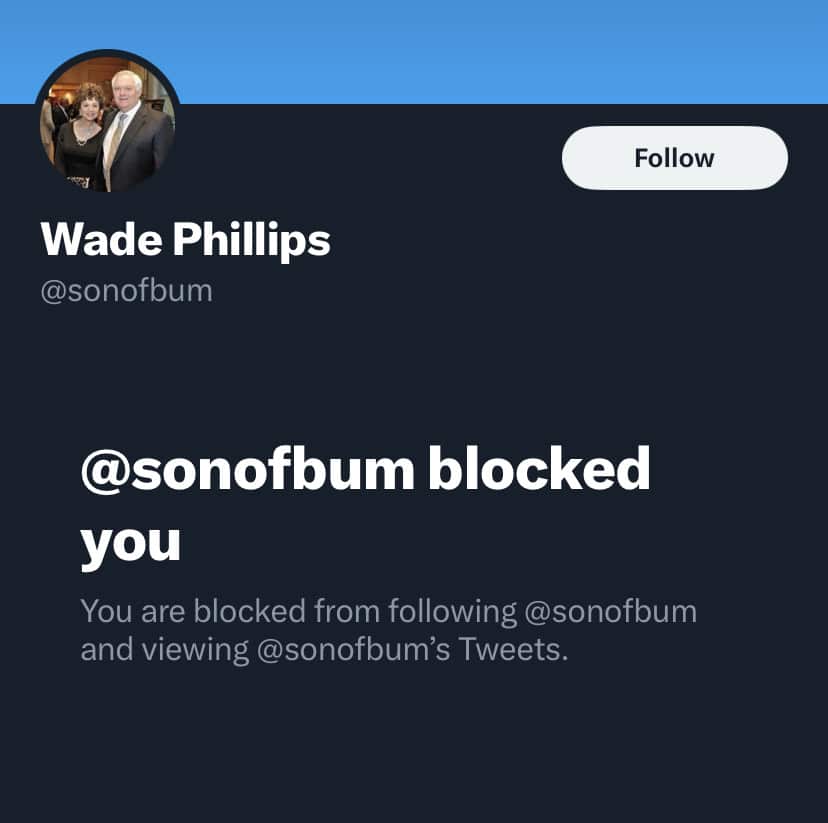Select the Wade Phillips display name

pyautogui.click(x=185, y=239)
